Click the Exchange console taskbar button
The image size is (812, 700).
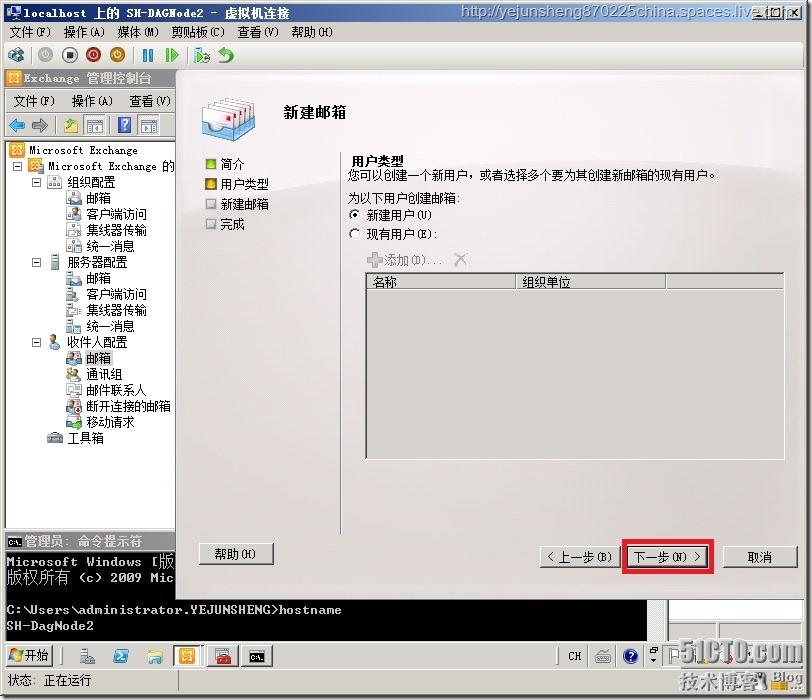coord(187,656)
